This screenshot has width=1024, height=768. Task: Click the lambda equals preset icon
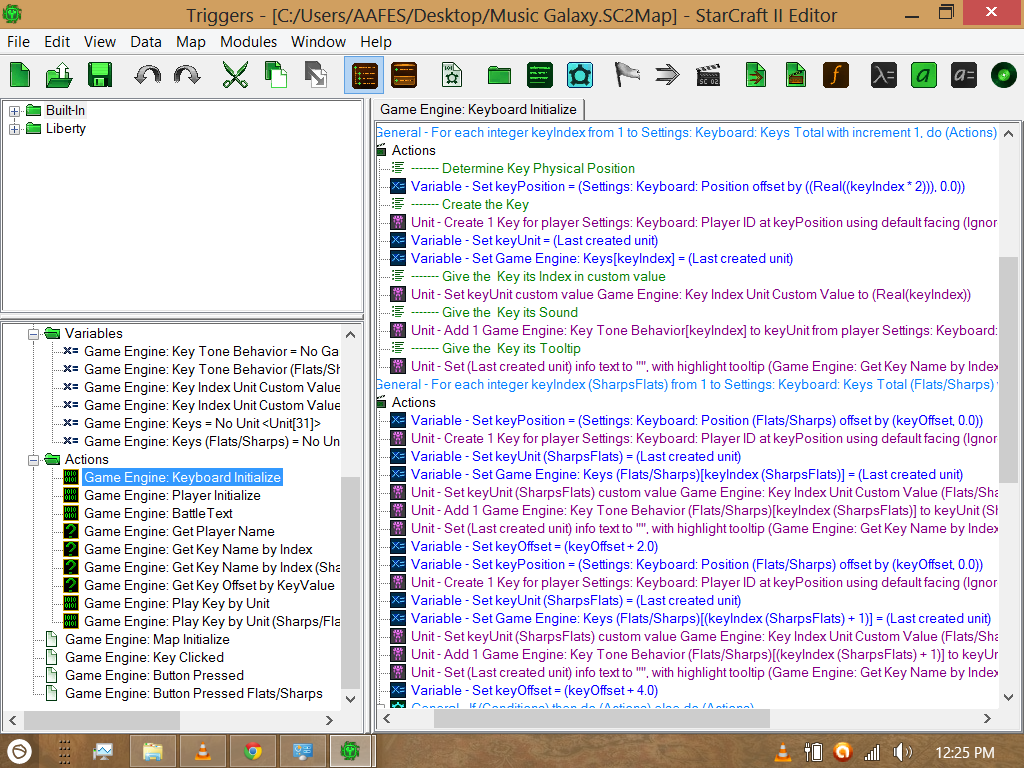883,75
